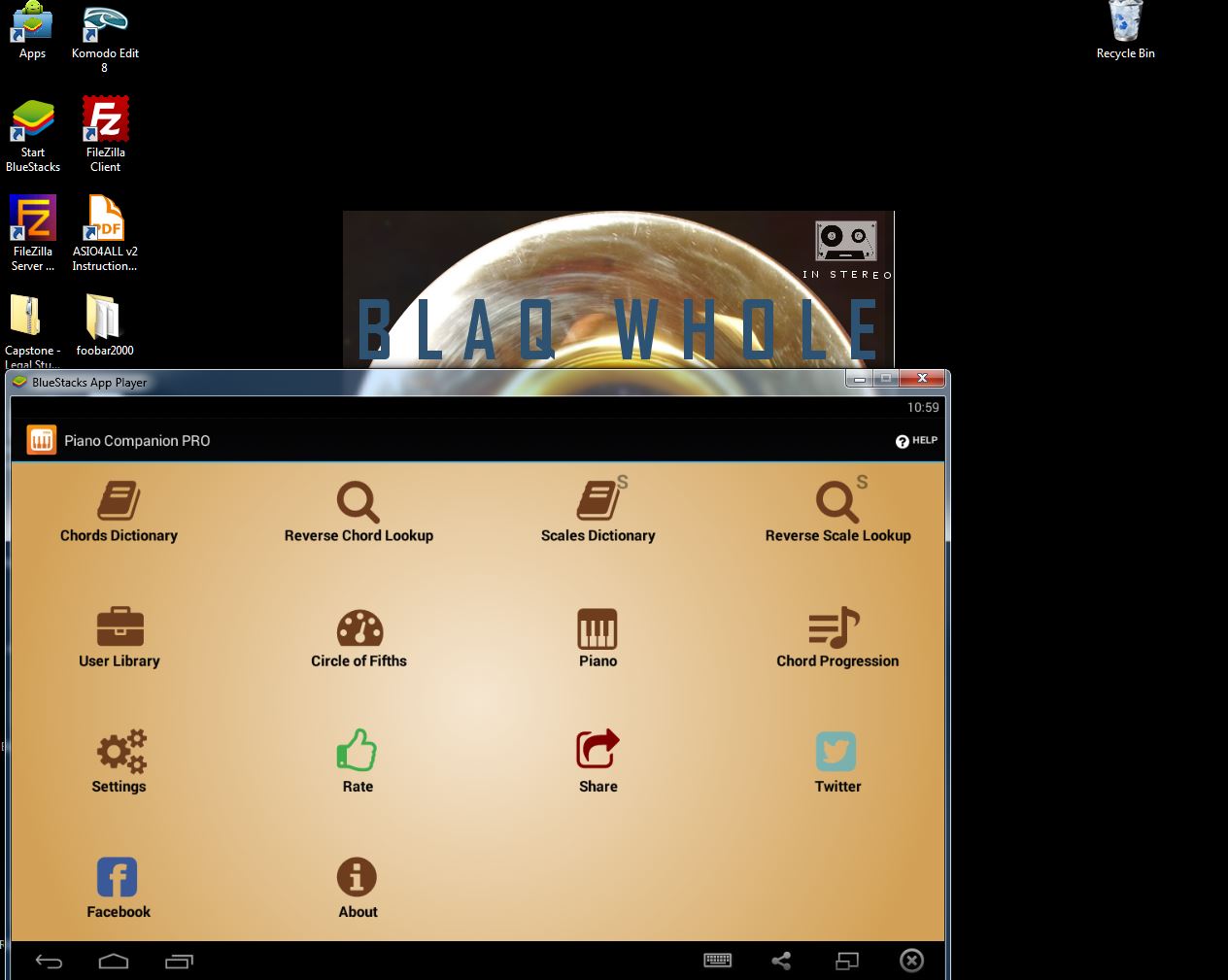Toggle the BlueStacks keyboard icon
The image size is (1228, 980).
tap(717, 961)
